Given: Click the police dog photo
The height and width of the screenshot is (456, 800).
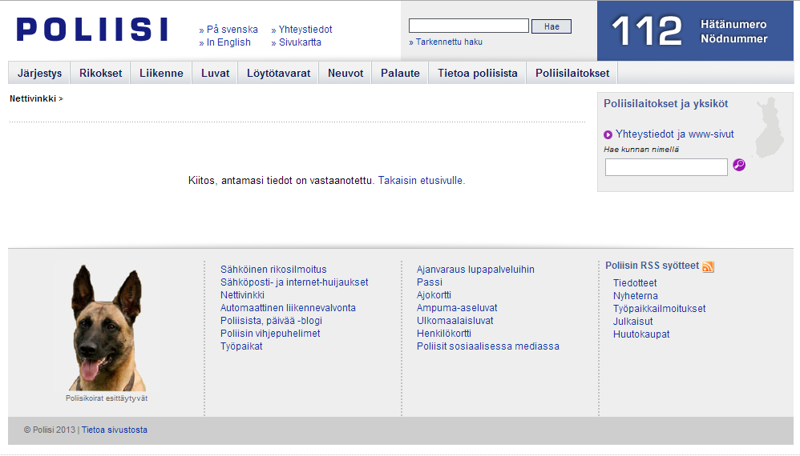Looking at the screenshot, I should [x=107, y=327].
